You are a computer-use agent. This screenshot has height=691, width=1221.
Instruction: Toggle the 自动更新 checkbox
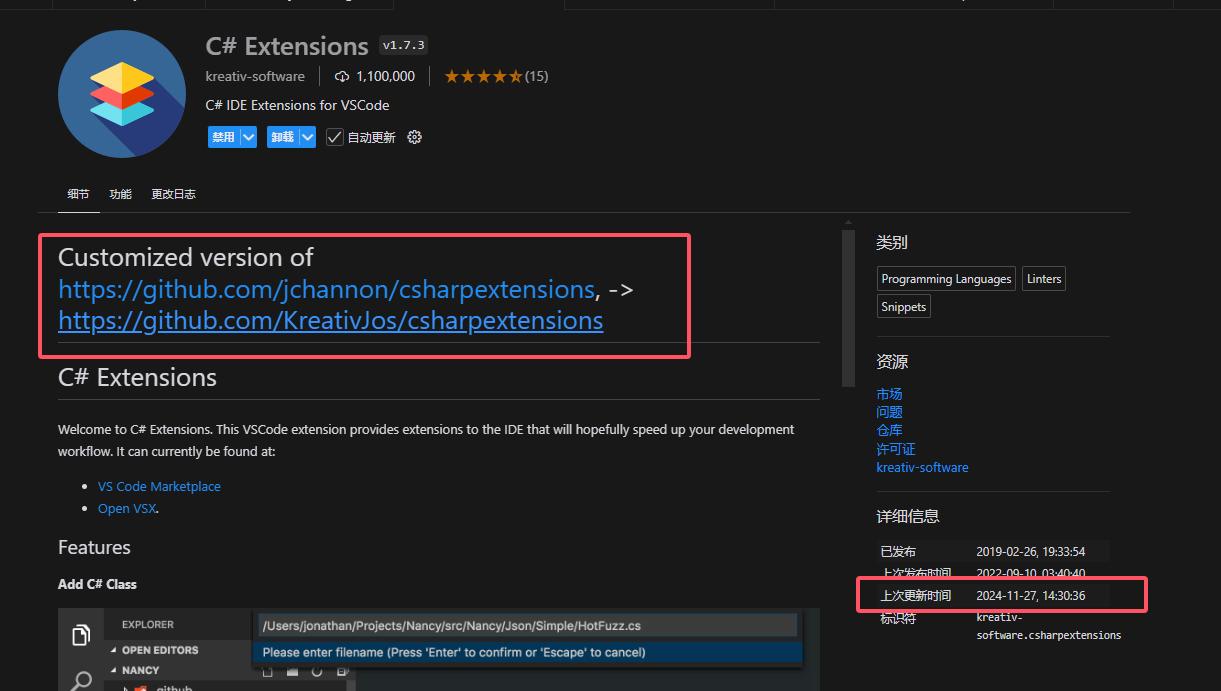tap(335, 137)
